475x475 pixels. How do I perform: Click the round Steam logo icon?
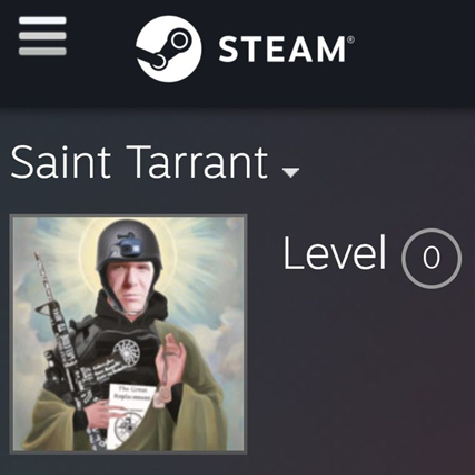click(169, 49)
